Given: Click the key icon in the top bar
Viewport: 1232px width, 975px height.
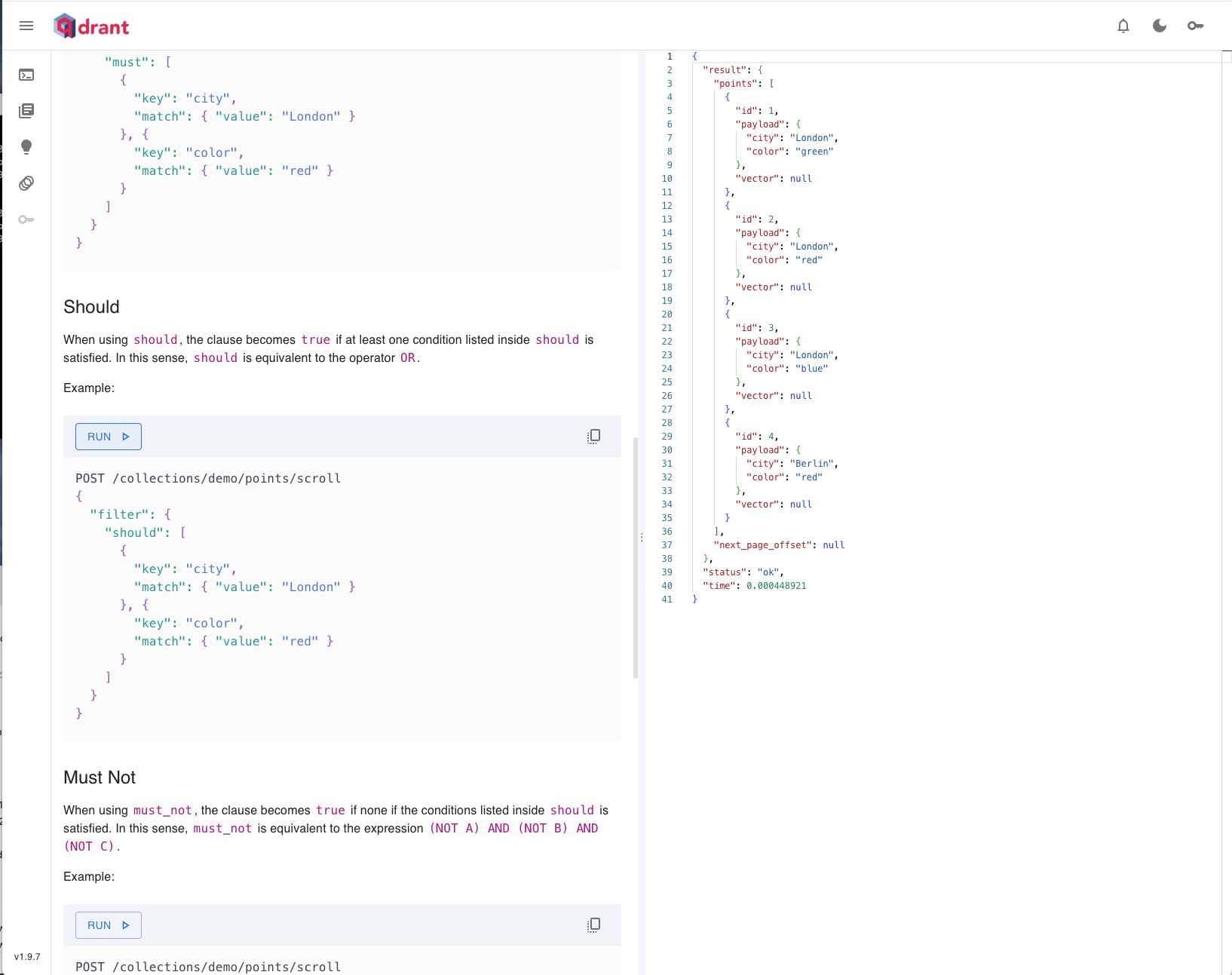Looking at the screenshot, I should coord(1195,26).
